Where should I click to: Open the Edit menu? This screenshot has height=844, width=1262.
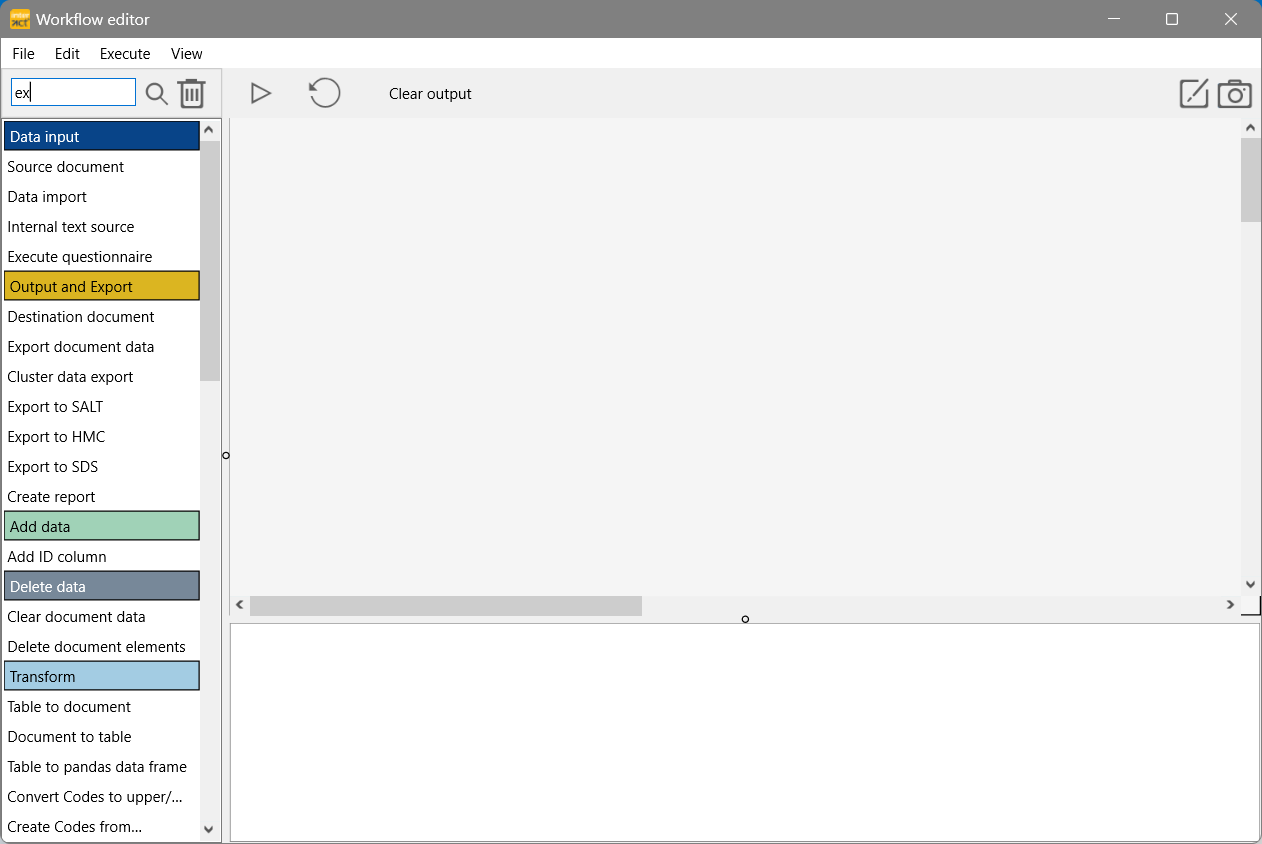tap(67, 54)
